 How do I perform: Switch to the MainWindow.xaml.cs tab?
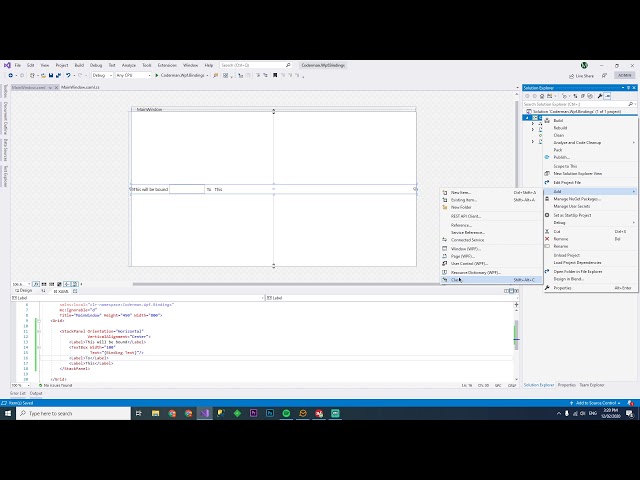coord(80,87)
